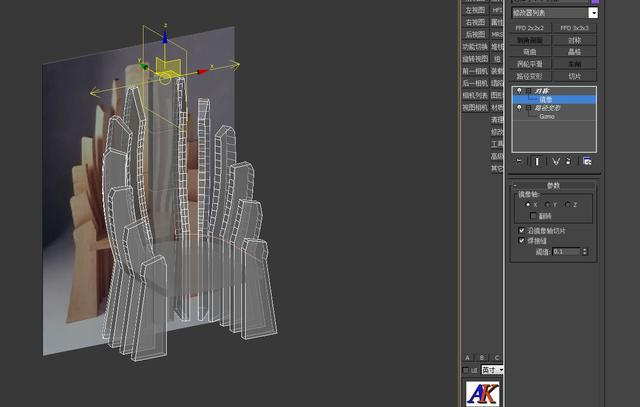Image resolution: width=640 pixels, height=407 pixels.
Task: Click the 车削 modifier button
Action: tap(574, 64)
